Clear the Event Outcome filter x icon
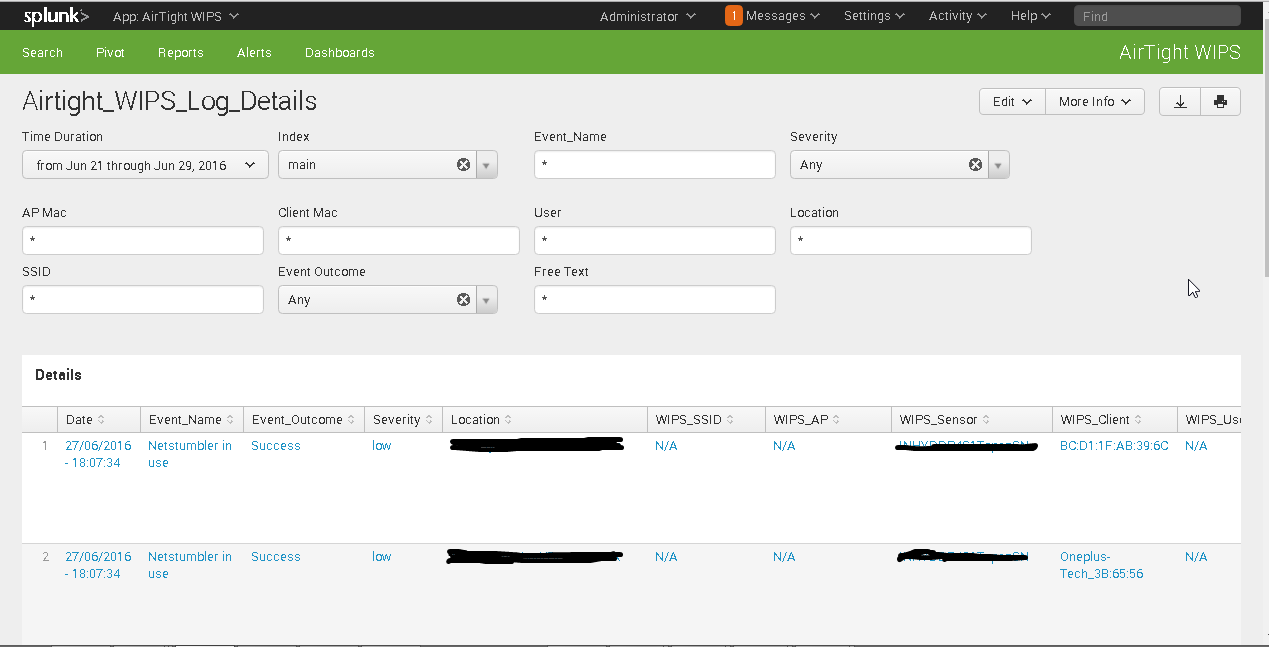1269x647 pixels. [x=462, y=299]
